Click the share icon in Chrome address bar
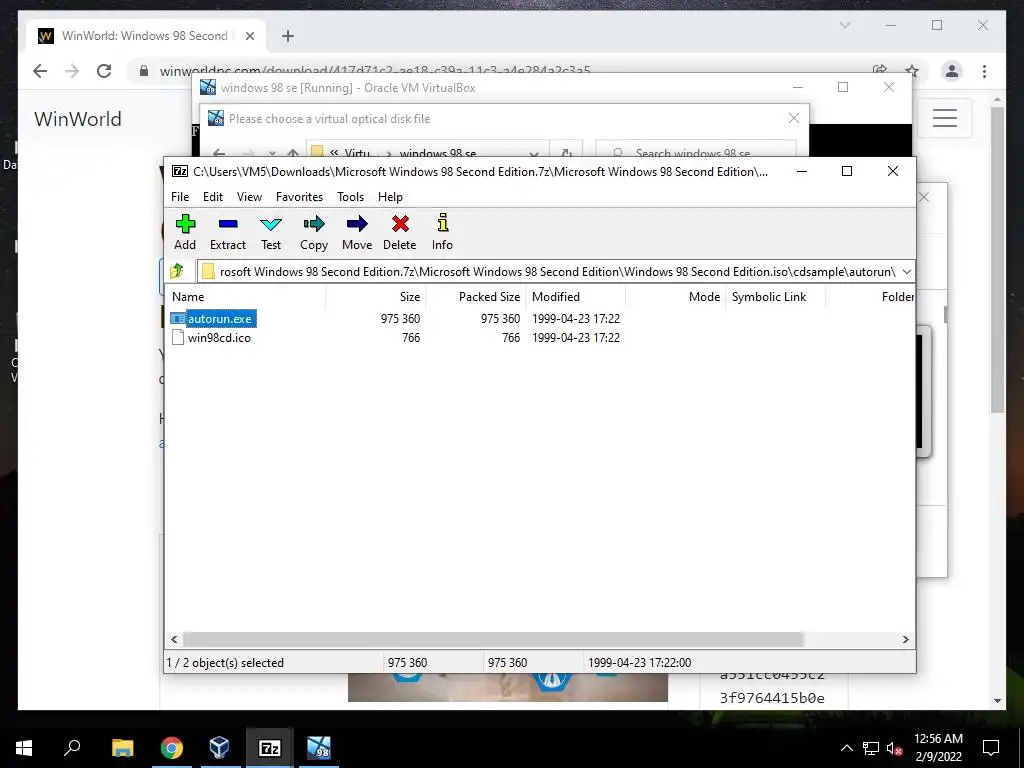 click(880, 70)
